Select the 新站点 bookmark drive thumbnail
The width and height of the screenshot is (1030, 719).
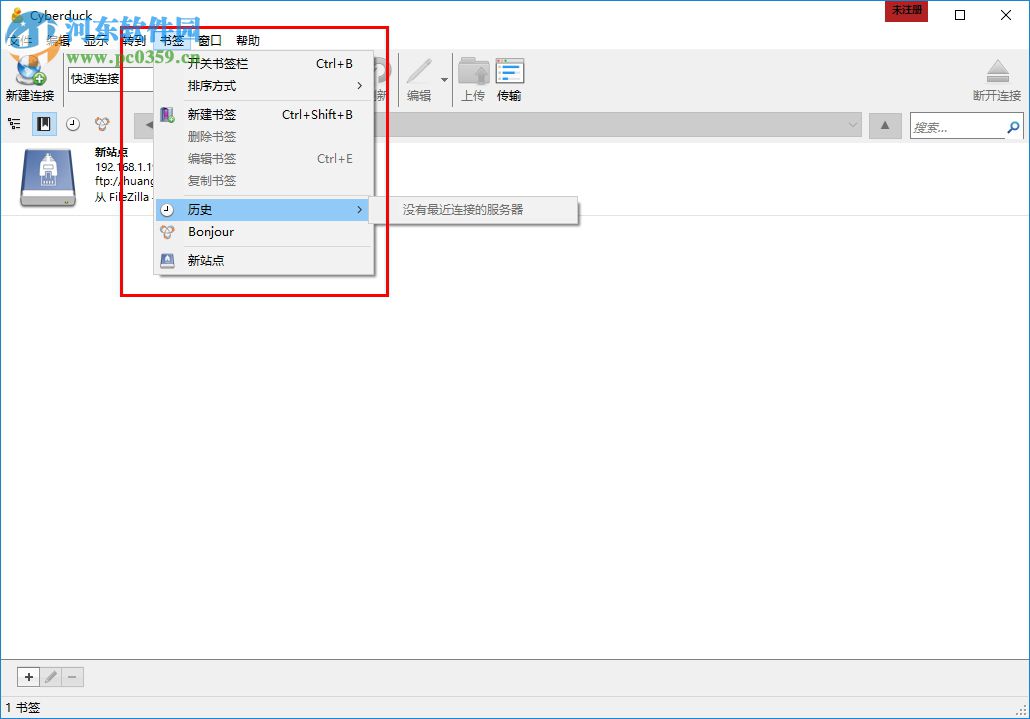[48, 177]
